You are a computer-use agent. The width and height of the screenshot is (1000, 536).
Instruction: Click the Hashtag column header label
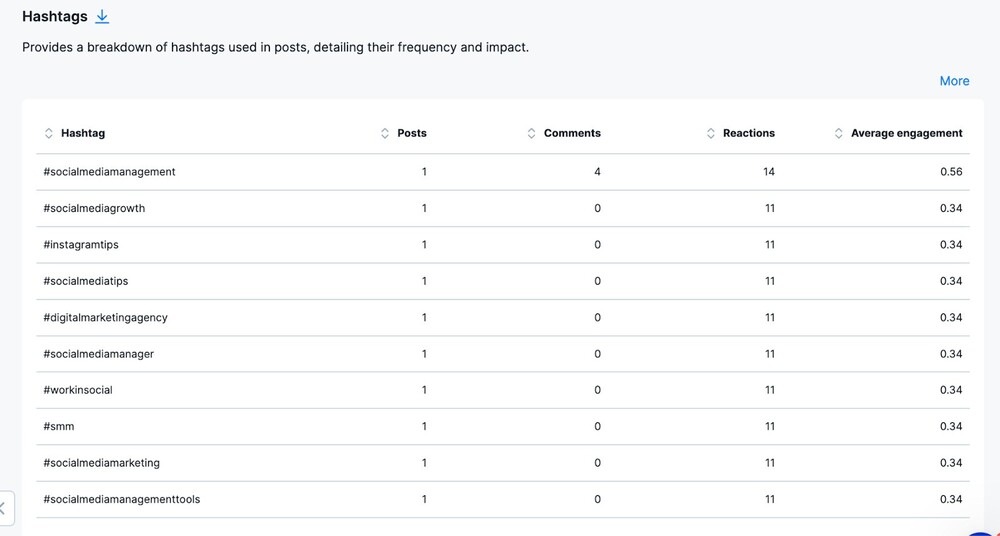tap(83, 133)
